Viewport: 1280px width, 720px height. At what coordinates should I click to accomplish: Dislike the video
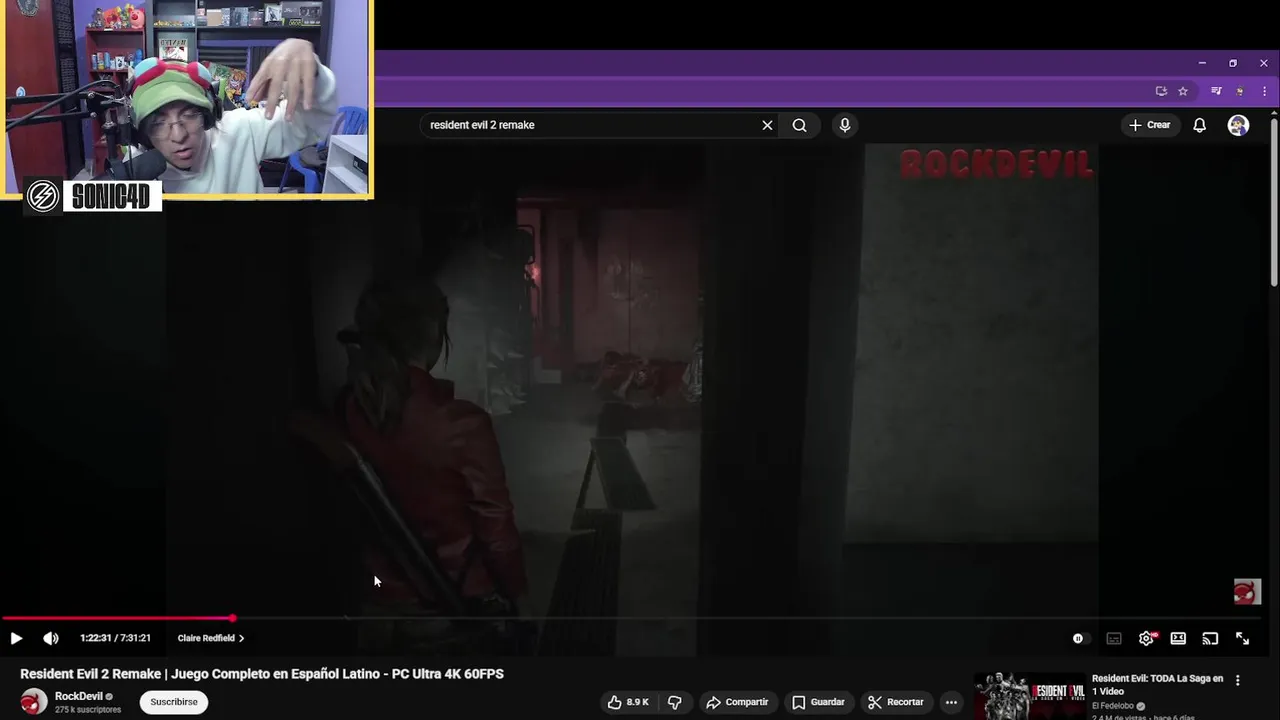click(674, 702)
